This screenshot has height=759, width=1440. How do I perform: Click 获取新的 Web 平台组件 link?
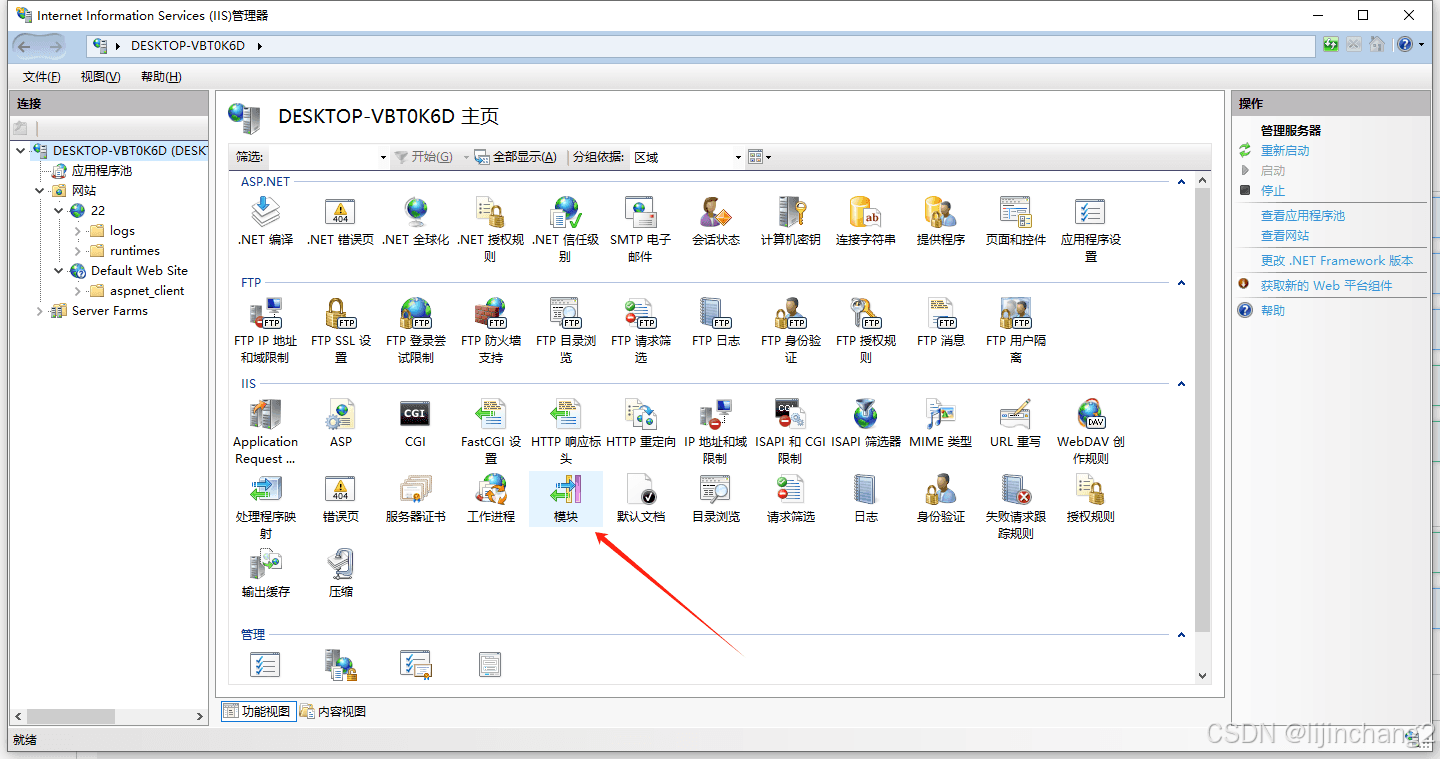tap(1326, 286)
